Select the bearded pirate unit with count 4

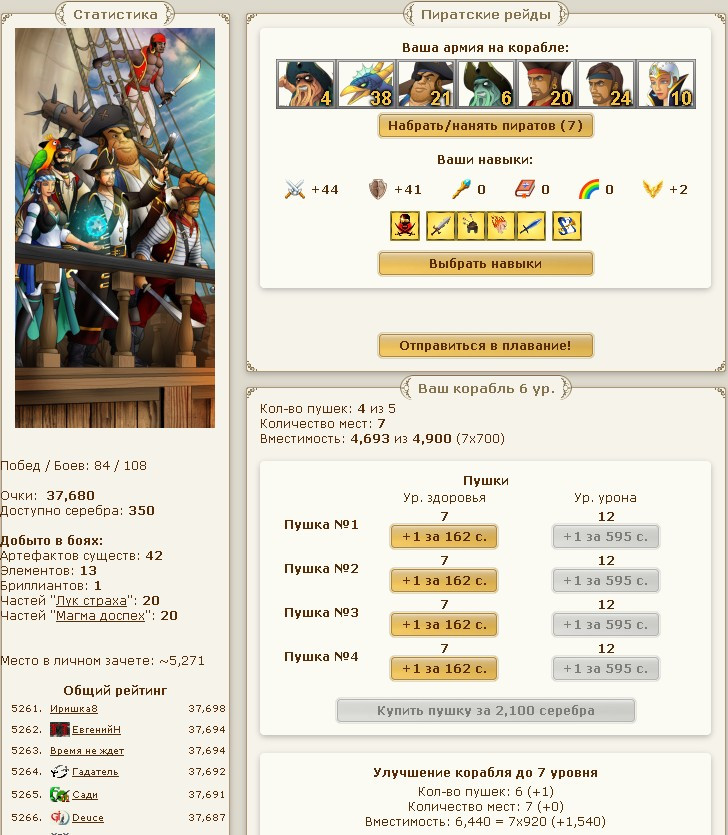pos(306,84)
